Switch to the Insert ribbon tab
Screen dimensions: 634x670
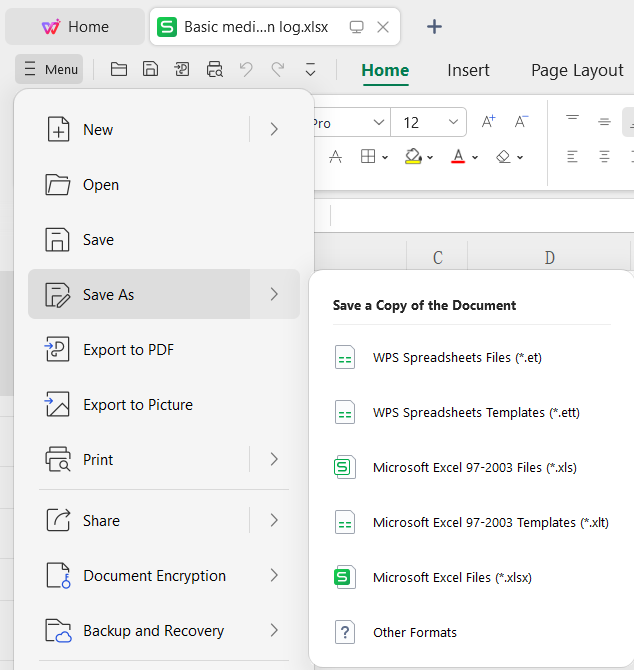click(x=468, y=70)
